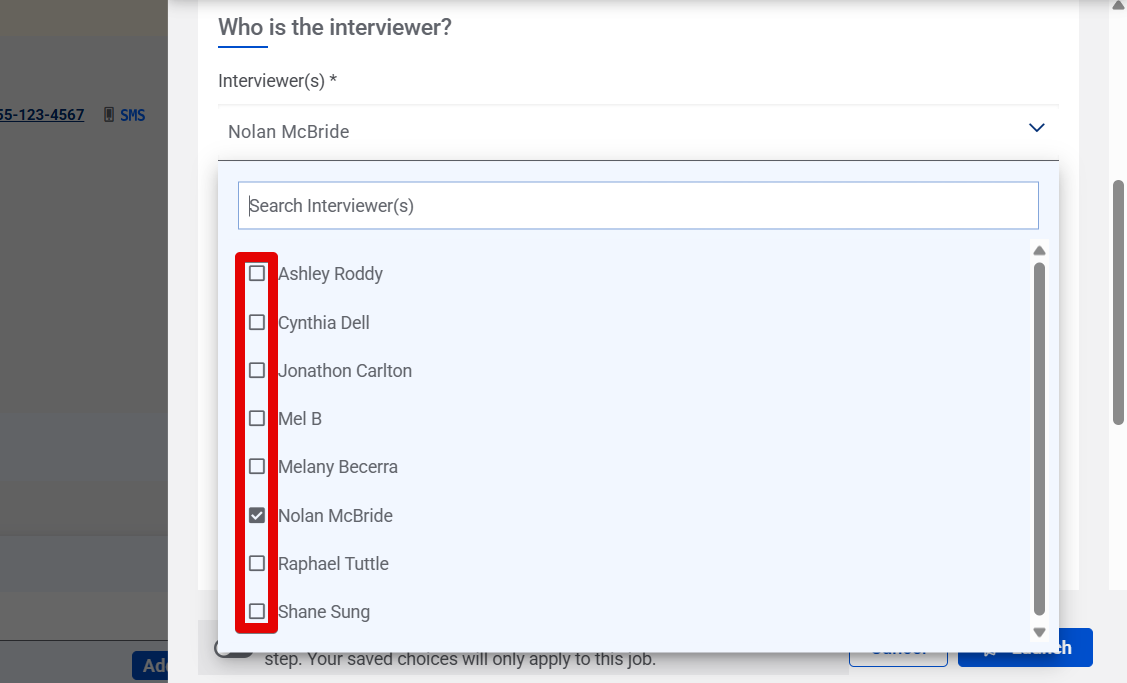Check the box beside Raphael Tuttle

coord(257,562)
